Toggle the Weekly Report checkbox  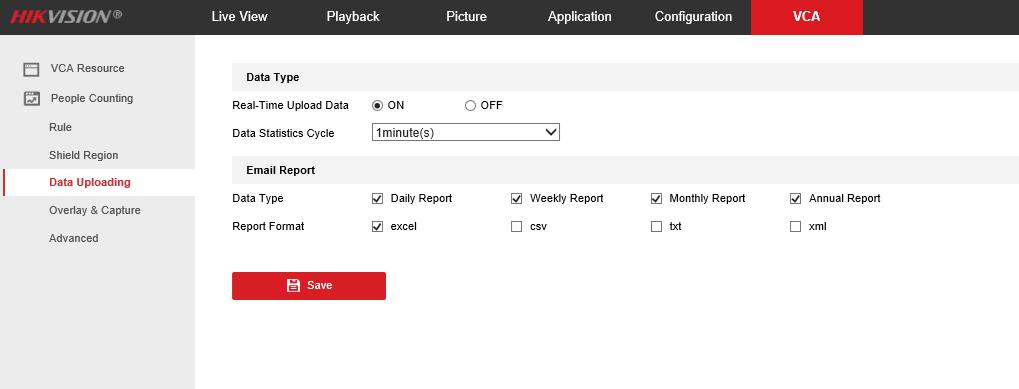(x=517, y=199)
